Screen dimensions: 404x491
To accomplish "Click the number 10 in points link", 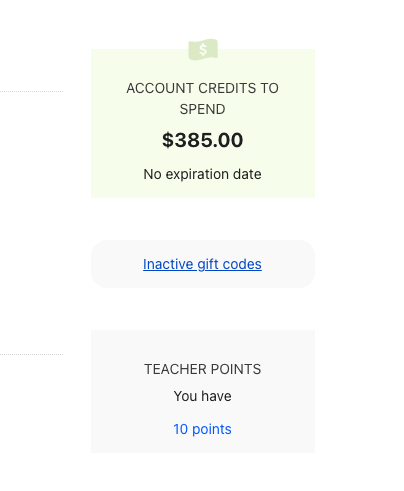I will point(181,429).
